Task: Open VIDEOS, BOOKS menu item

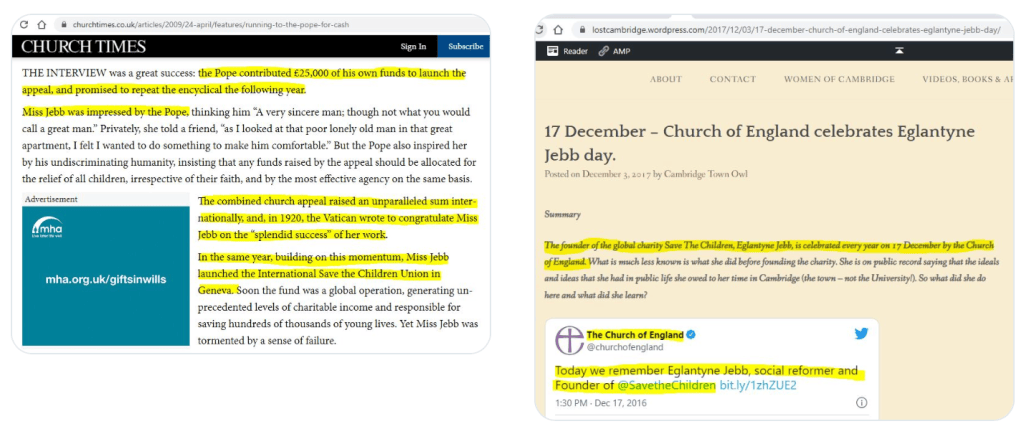Action: (x=968, y=79)
